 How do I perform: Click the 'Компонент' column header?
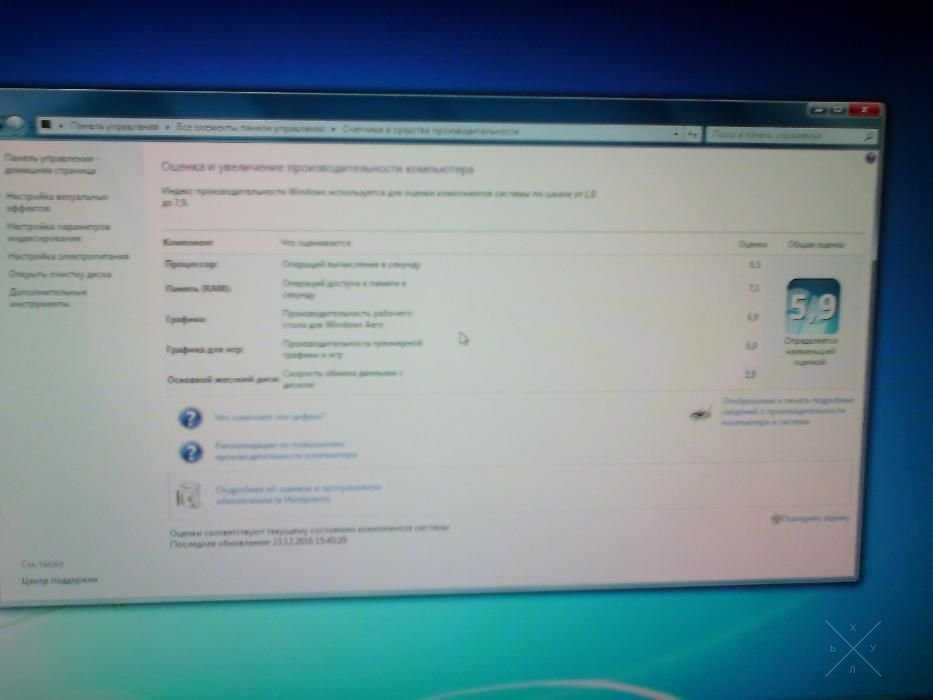pos(188,242)
